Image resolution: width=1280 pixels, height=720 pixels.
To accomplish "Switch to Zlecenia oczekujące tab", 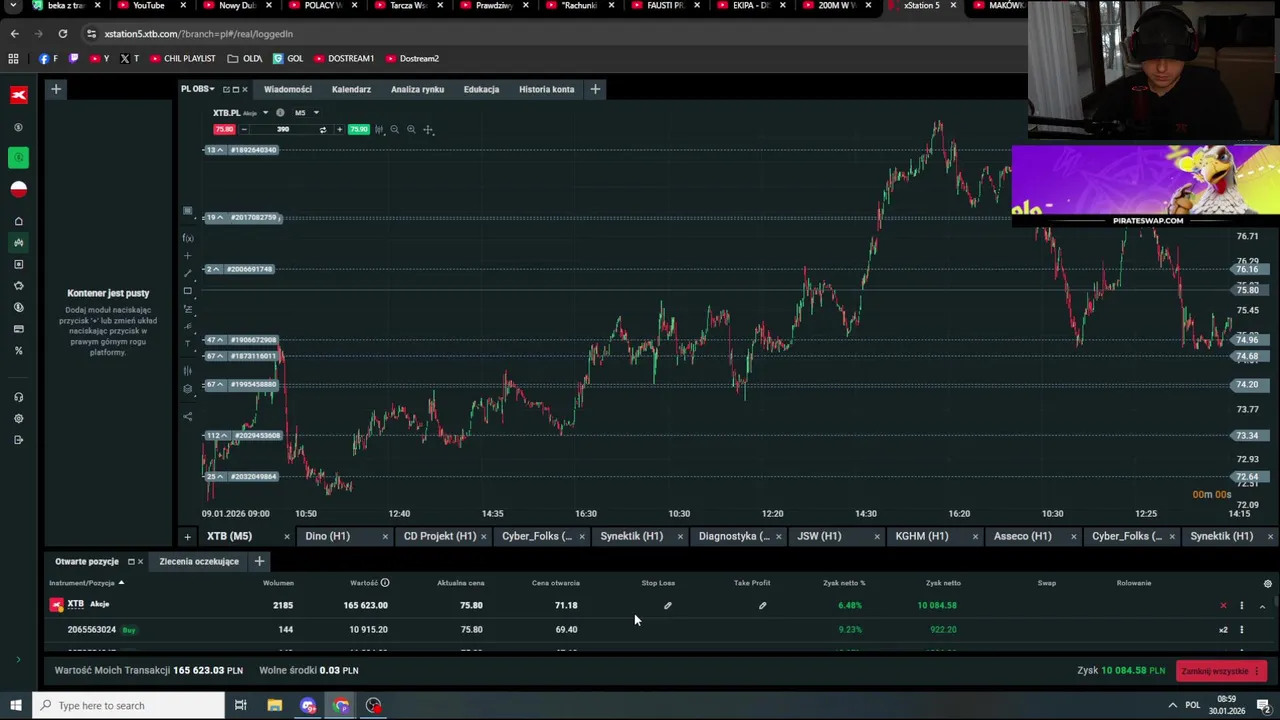I will (199, 562).
